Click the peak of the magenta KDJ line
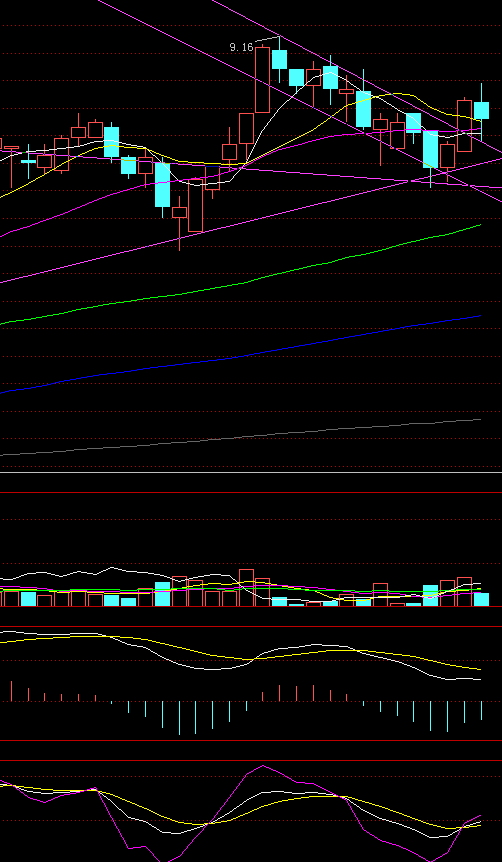This screenshot has height=862, width=502. 263,766
